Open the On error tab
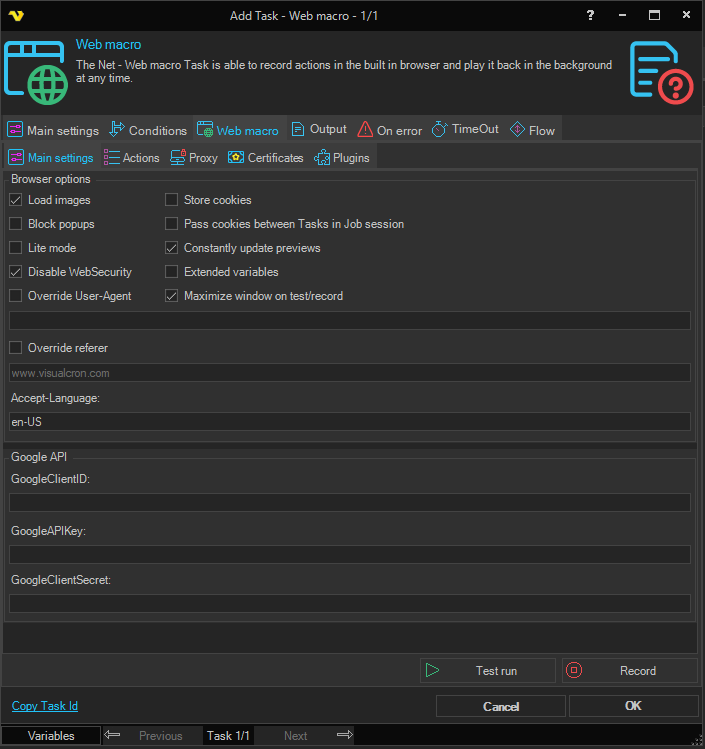This screenshot has height=749, width=705. (390, 130)
